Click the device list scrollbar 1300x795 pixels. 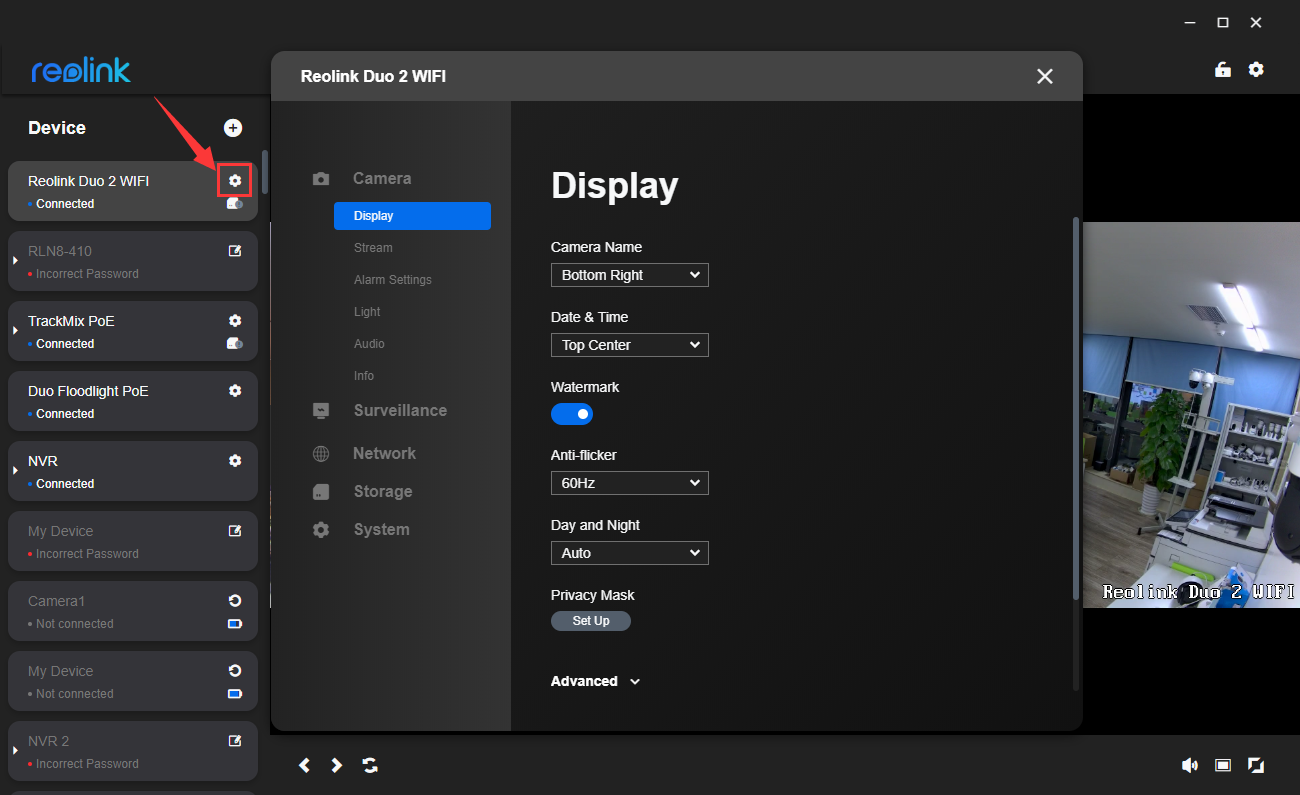click(x=265, y=172)
